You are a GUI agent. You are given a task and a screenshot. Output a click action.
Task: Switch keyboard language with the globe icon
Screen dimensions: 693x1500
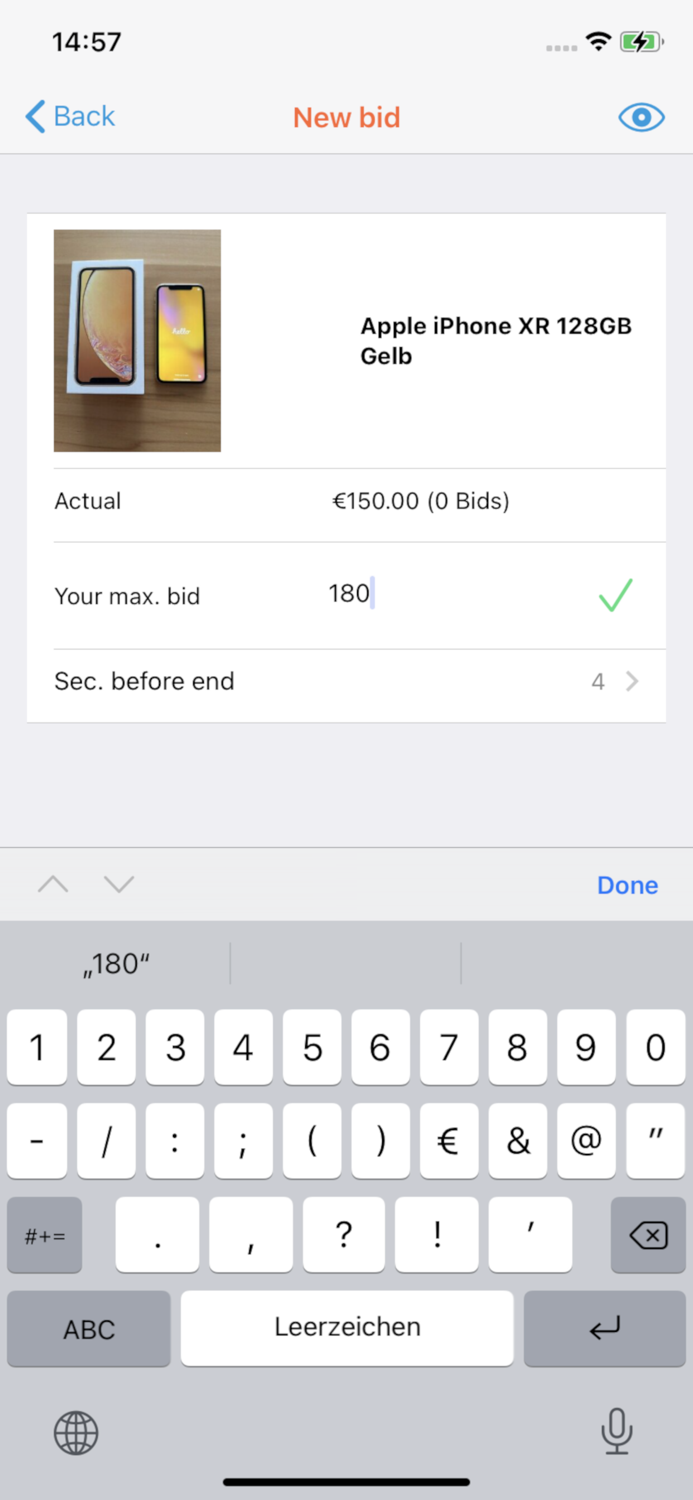point(75,1433)
